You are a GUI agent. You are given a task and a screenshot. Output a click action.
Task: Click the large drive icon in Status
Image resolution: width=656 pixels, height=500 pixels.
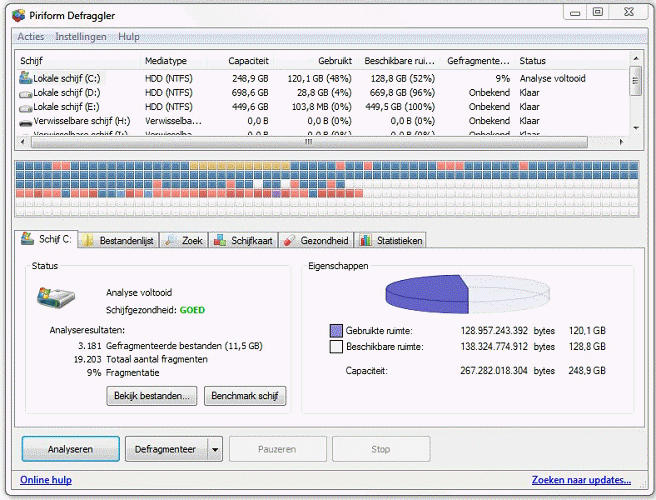(55, 297)
